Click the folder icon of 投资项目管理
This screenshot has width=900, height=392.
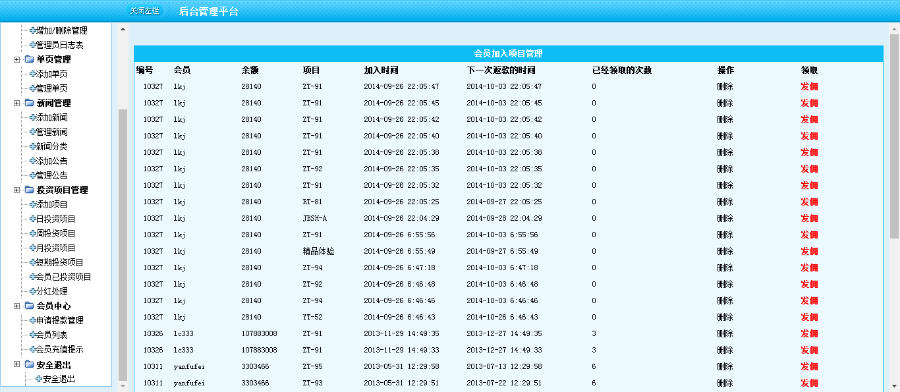pos(29,189)
